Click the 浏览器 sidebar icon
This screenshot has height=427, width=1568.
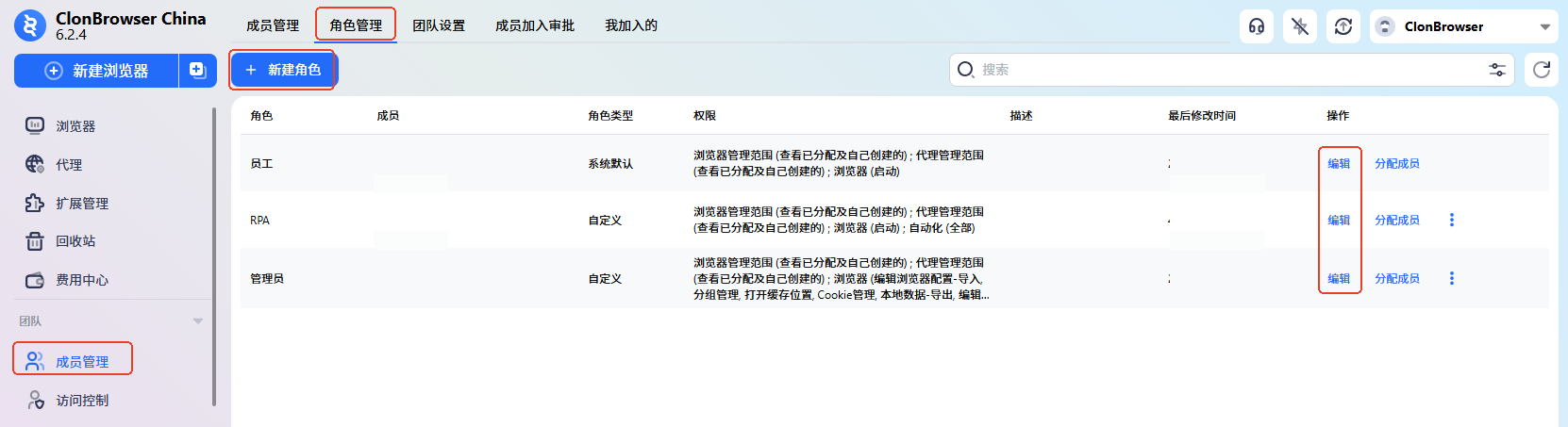(35, 125)
